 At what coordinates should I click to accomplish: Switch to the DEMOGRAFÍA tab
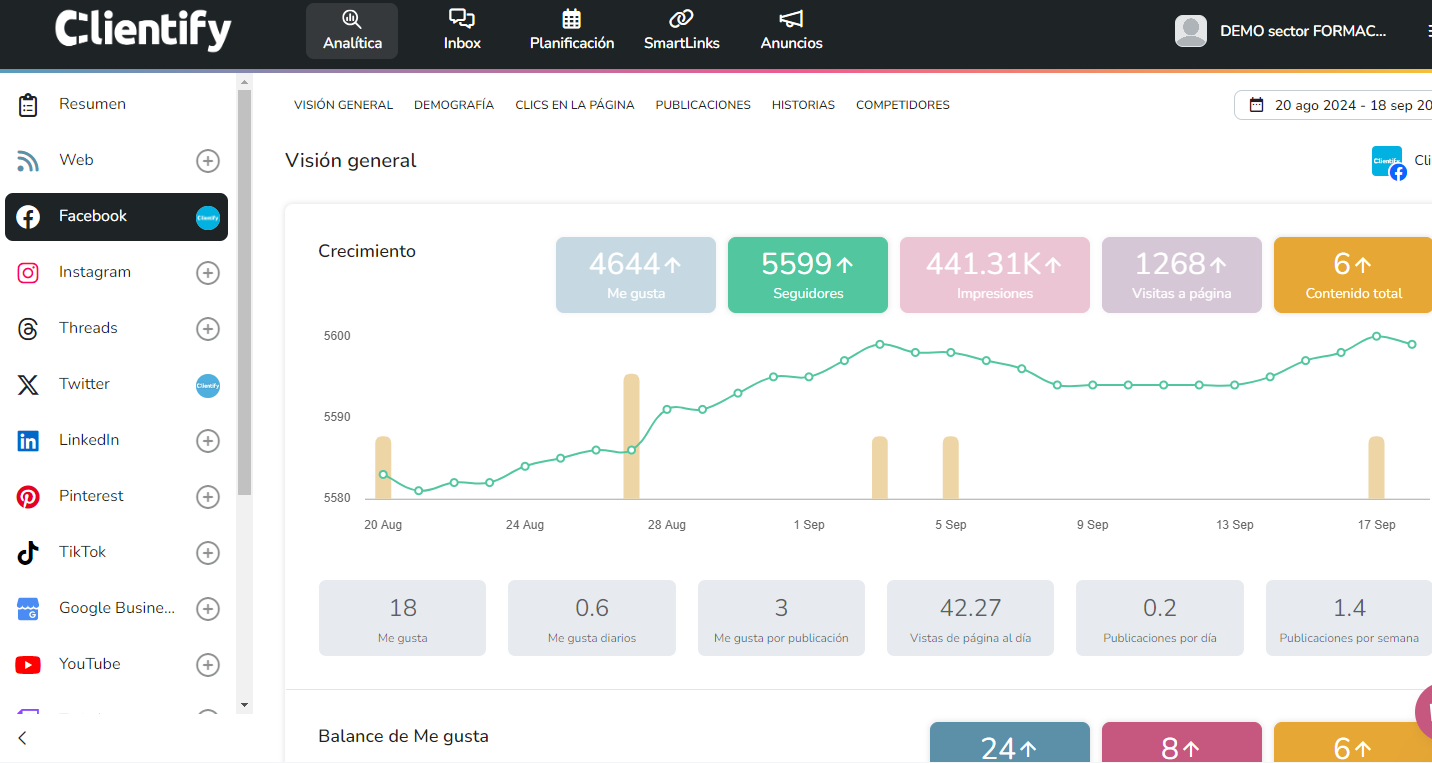pos(454,105)
